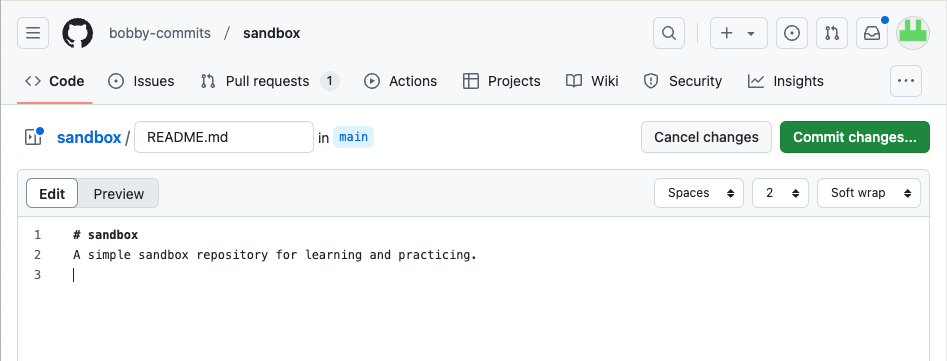Image resolution: width=947 pixels, height=361 pixels.
Task: Open the three-dots more tabs menu
Action: coord(906,81)
